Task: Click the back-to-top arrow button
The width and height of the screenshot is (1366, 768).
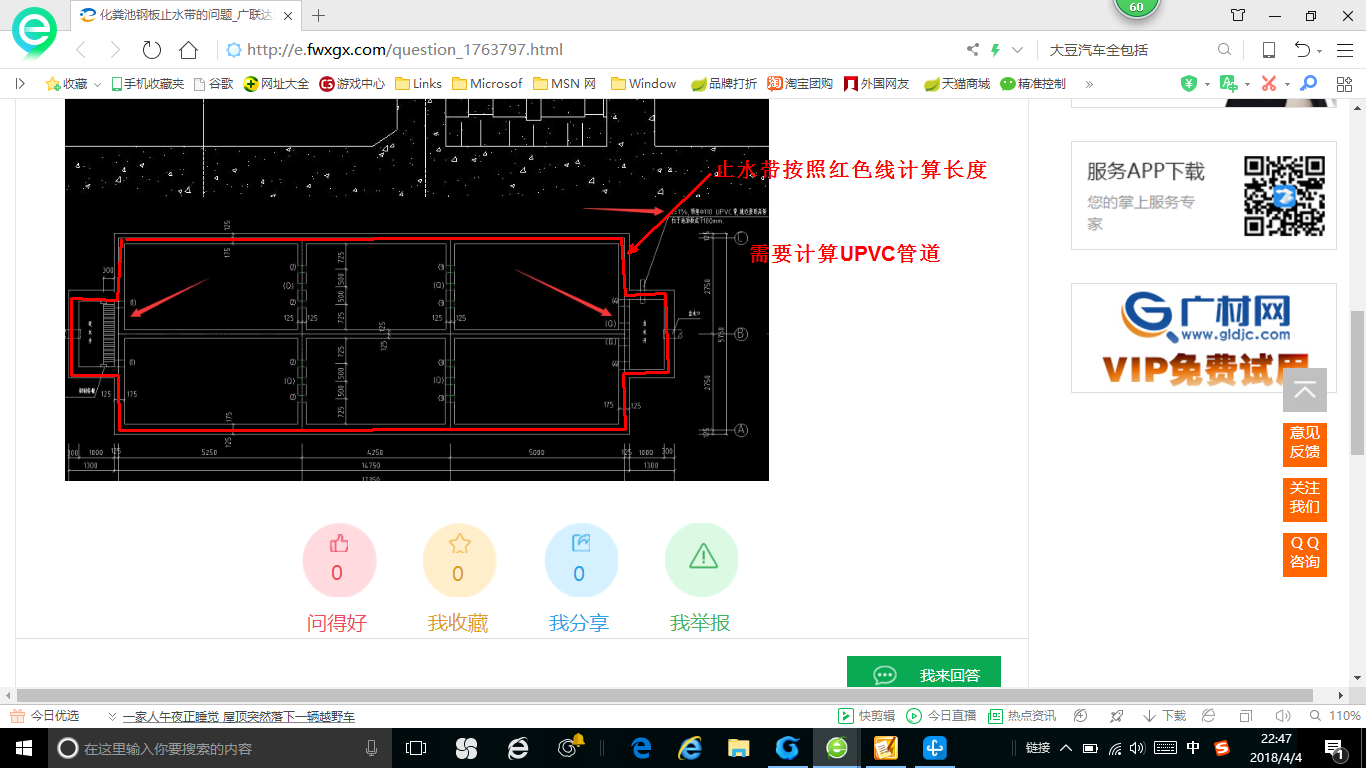Action: (x=1305, y=390)
